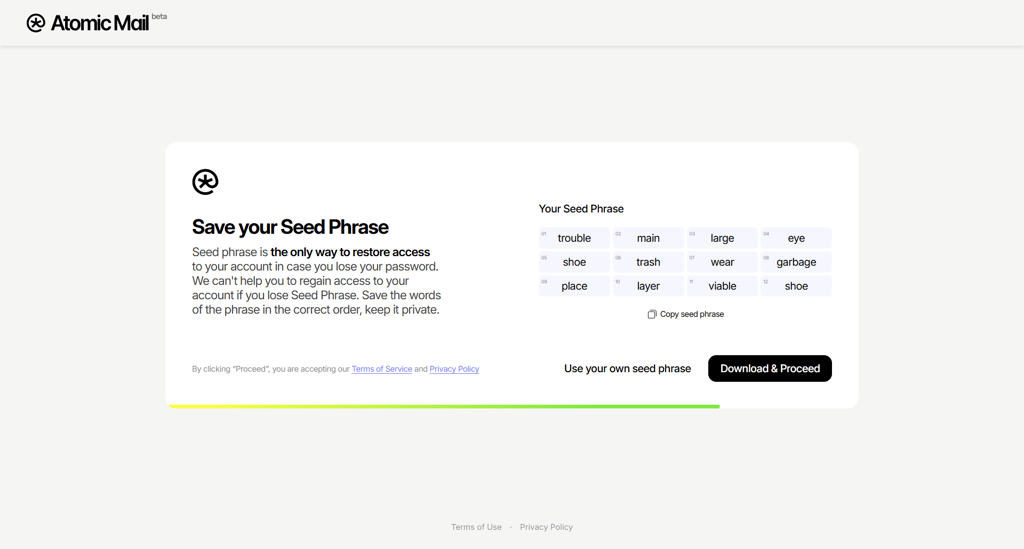Open the Terms of Service link
The image size is (1024, 549).
click(x=382, y=369)
